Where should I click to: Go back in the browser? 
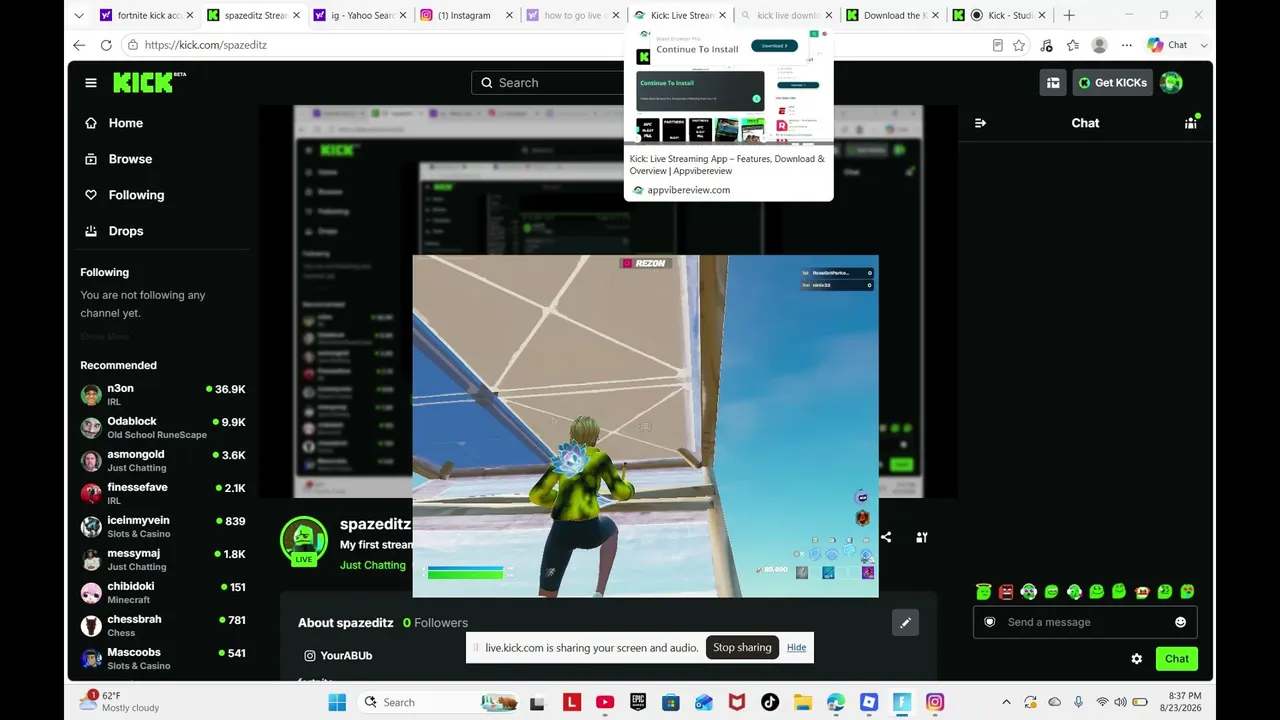(x=79, y=45)
